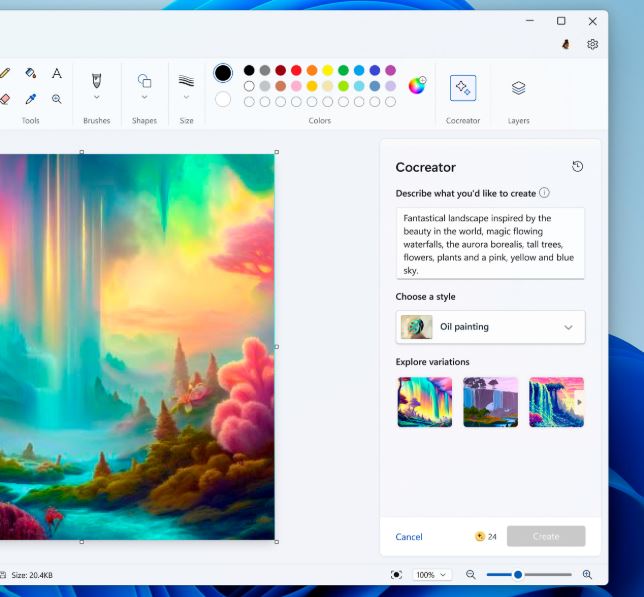Pick the Eraser tool
The image size is (644, 597).
tap(5, 99)
